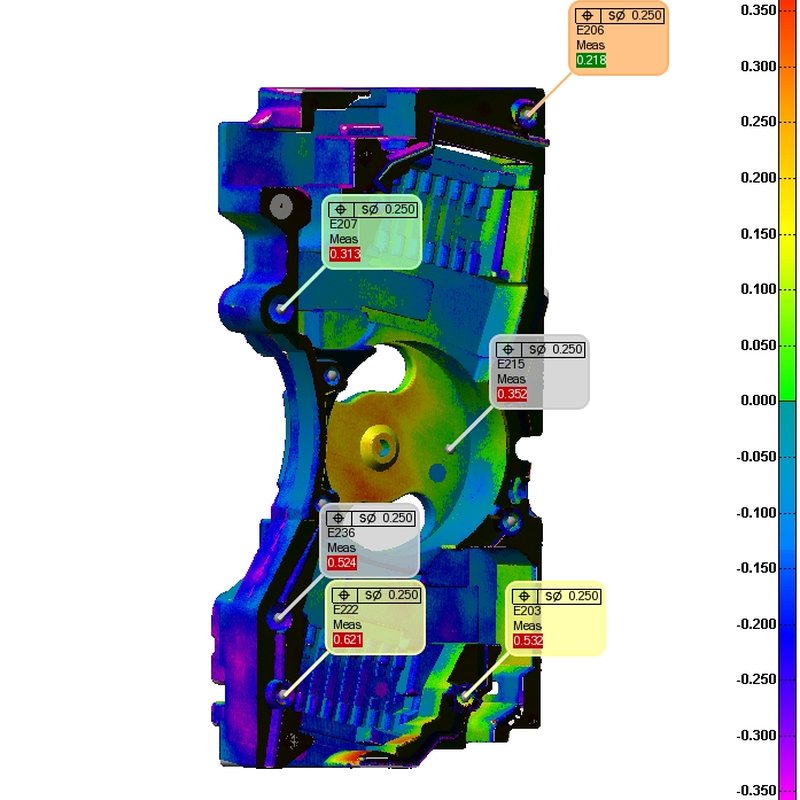Image resolution: width=800 pixels, height=800 pixels.
Task: Select the red measured value 0.621
Action: (347, 640)
